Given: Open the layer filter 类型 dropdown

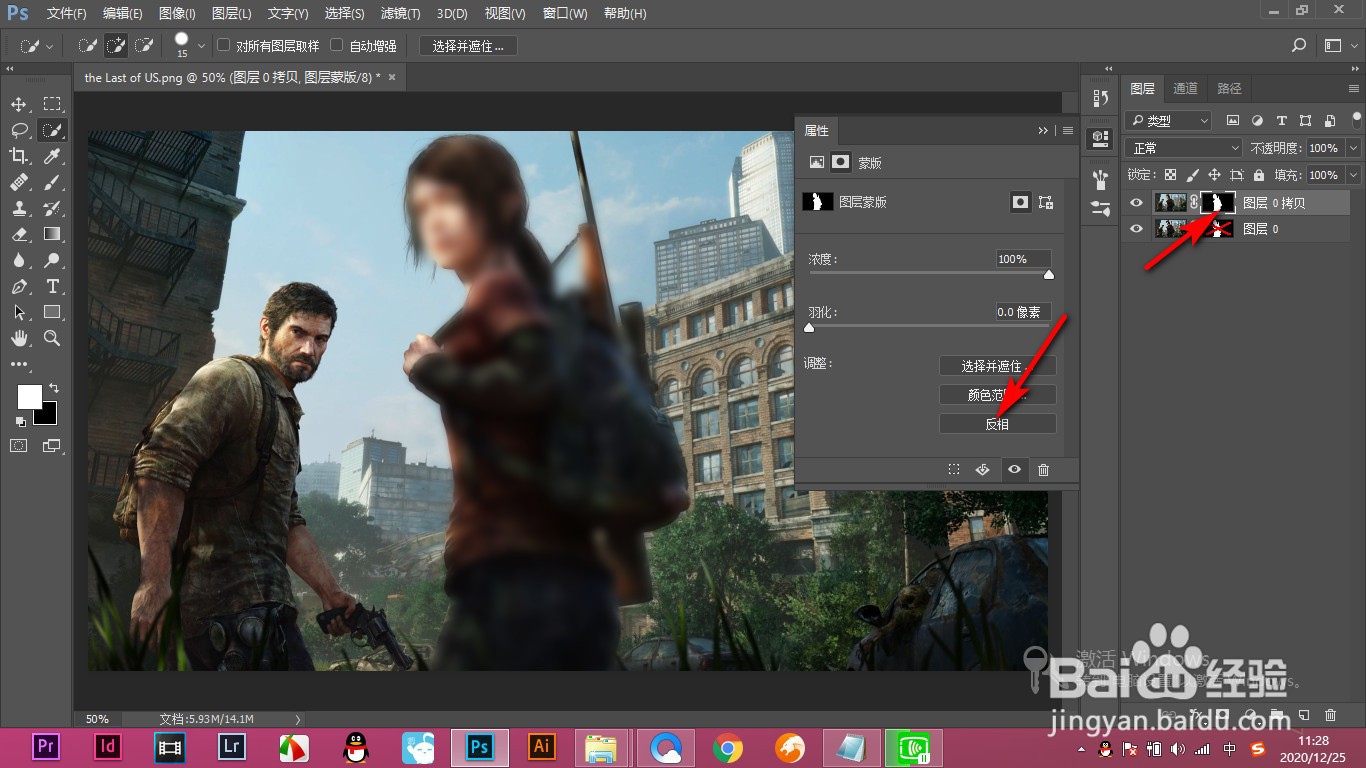Looking at the screenshot, I should (x=1168, y=120).
